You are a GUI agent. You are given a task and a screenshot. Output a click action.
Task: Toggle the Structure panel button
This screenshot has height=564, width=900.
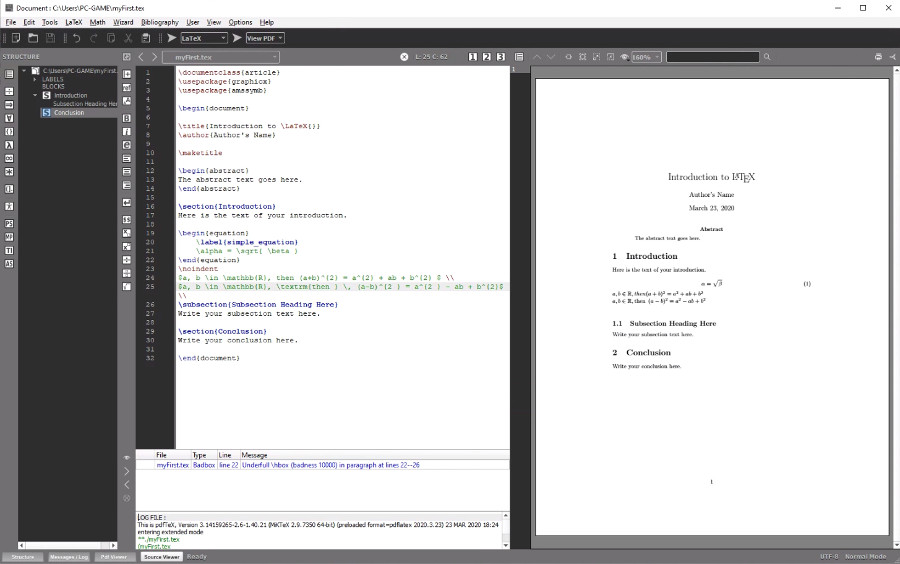(22, 556)
